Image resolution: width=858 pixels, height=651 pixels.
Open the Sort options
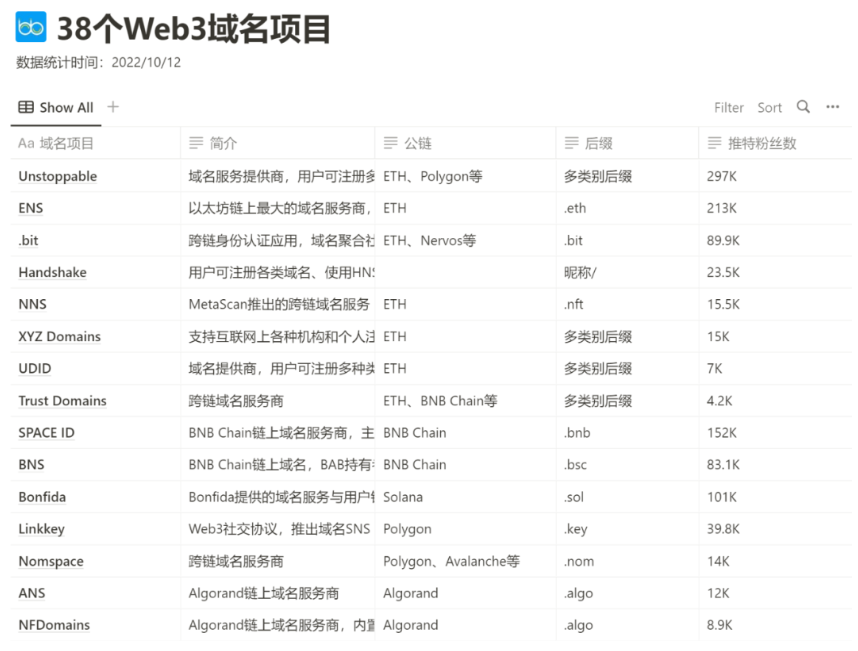(x=769, y=108)
